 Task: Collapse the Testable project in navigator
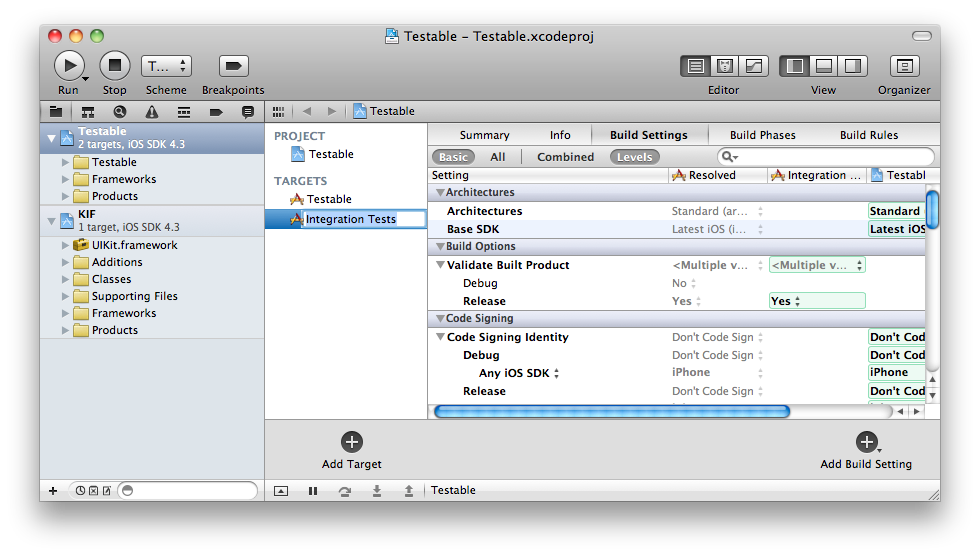tap(51, 138)
